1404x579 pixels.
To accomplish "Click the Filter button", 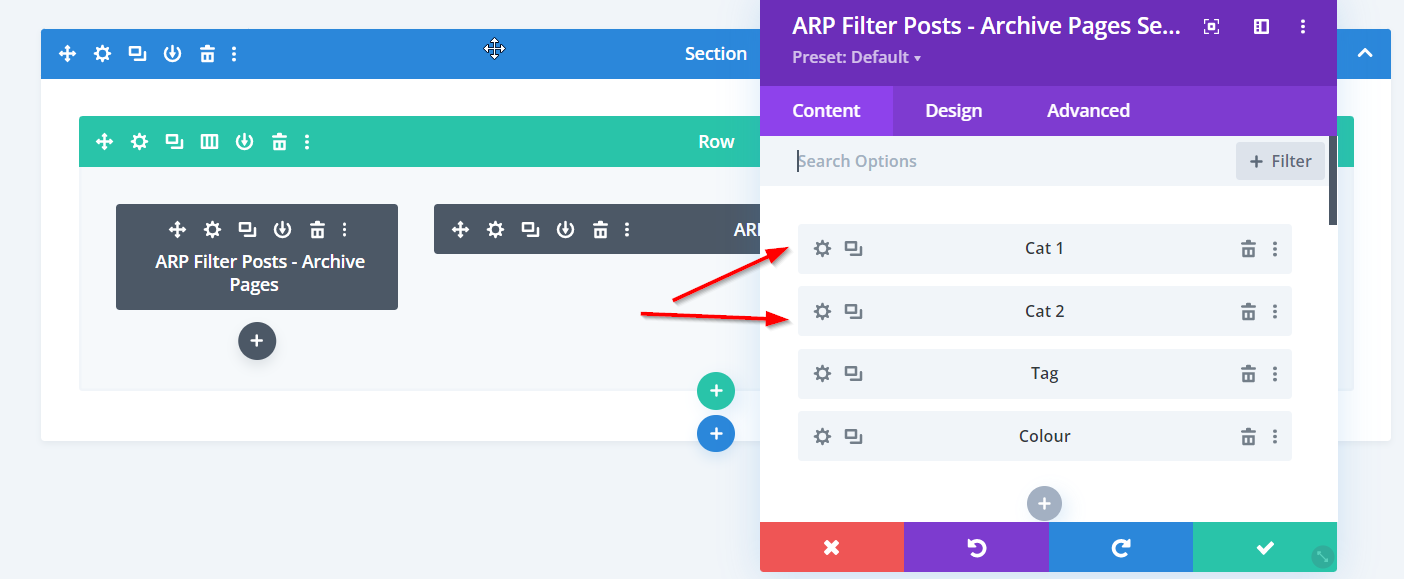I will (1280, 161).
